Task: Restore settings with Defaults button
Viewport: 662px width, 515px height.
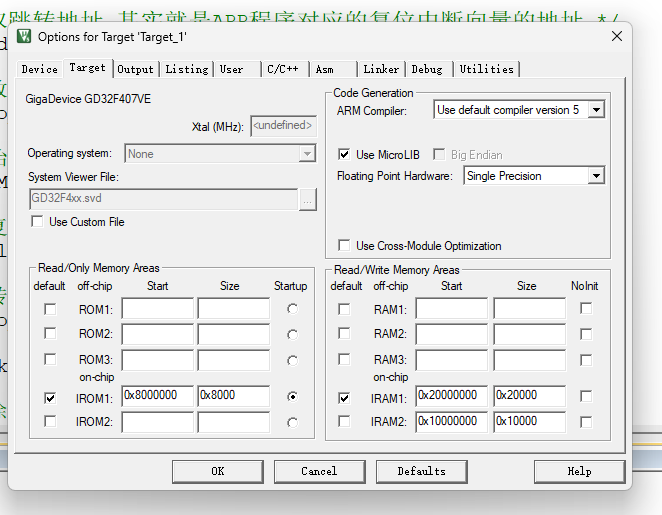Action: pos(422,472)
